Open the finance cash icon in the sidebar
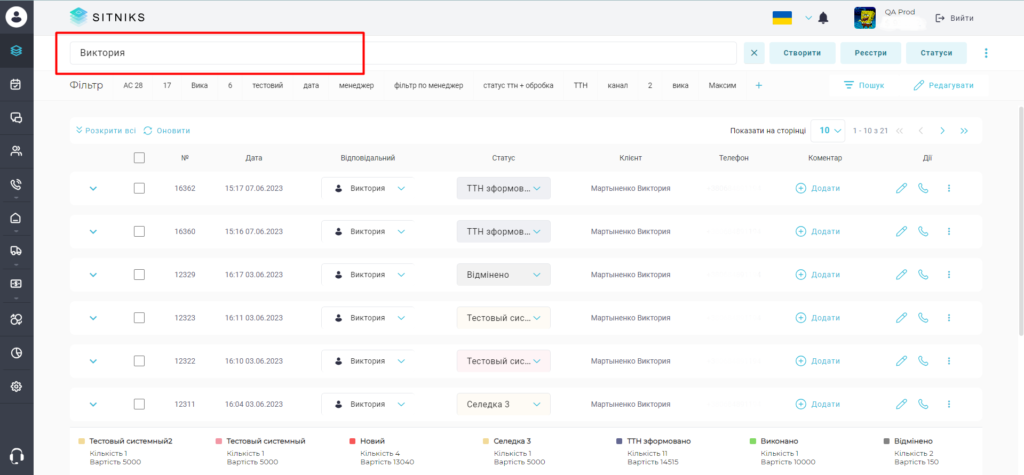Viewport: 1024px width, 475px height. pyautogui.click(x=16, y=284)
